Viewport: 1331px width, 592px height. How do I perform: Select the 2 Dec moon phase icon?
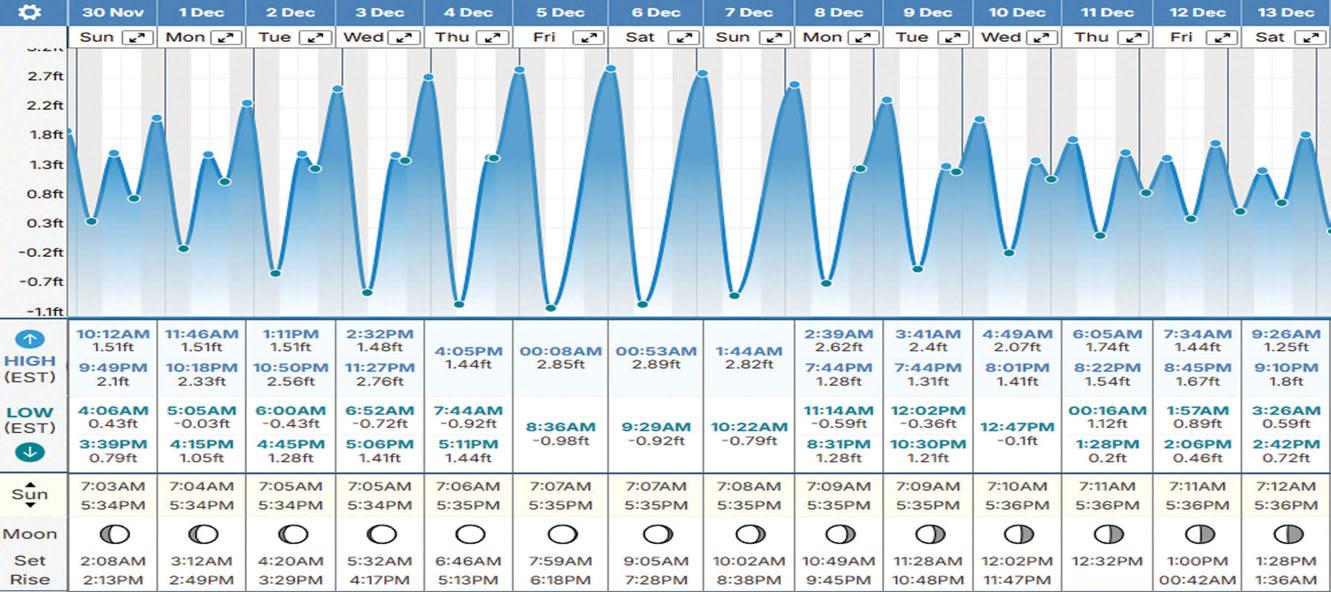[x=292, y=534]
